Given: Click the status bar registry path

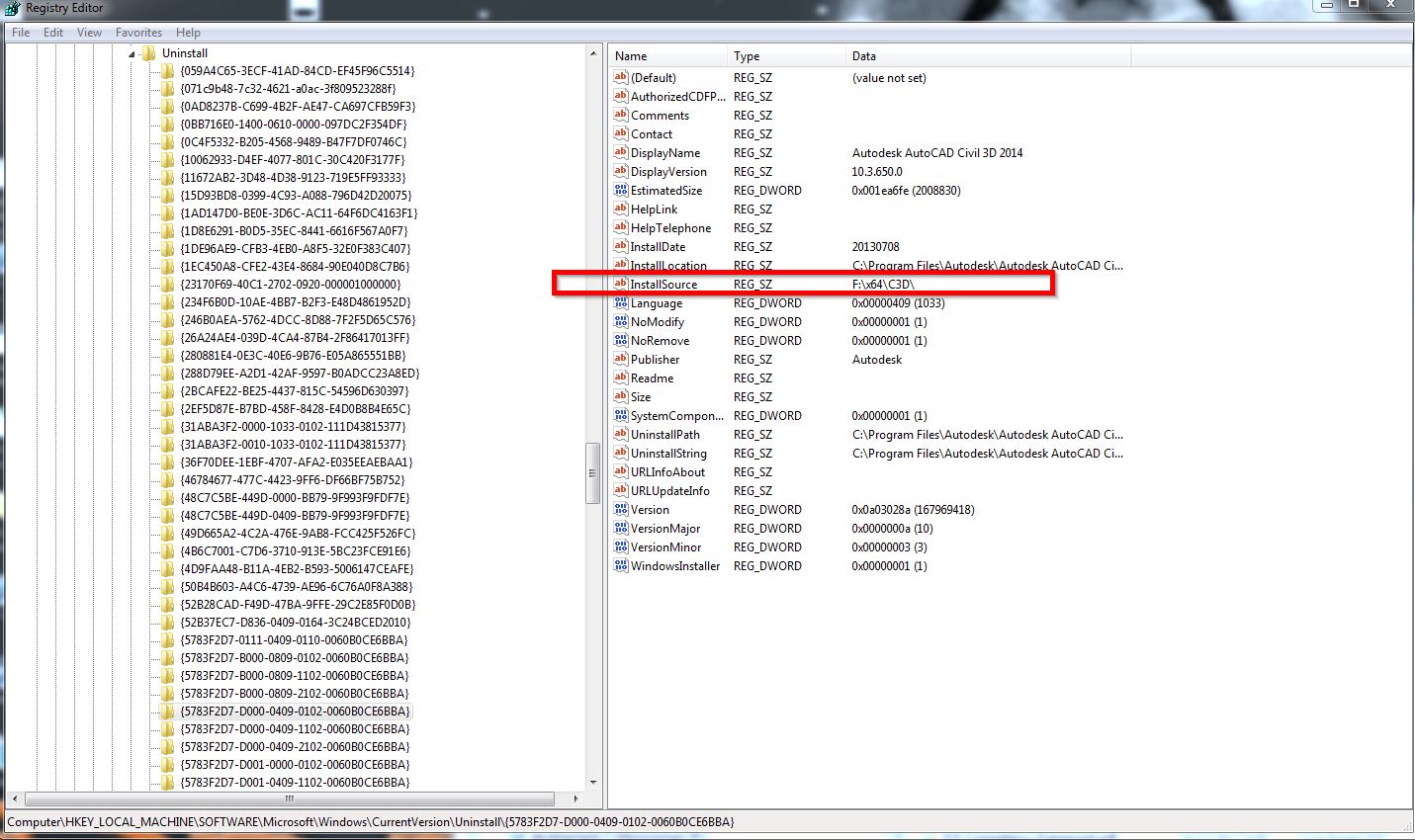Looking at the screenshot, I should [x=370, y=822].
